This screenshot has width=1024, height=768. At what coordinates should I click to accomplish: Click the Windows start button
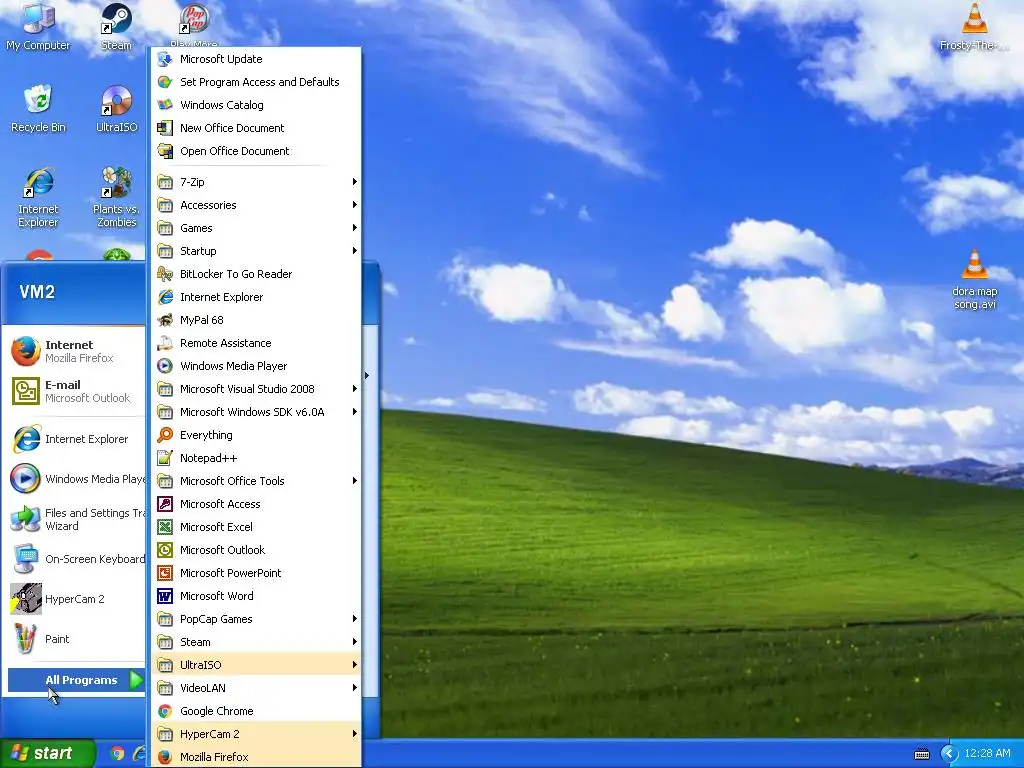click(x=47, y=753)
